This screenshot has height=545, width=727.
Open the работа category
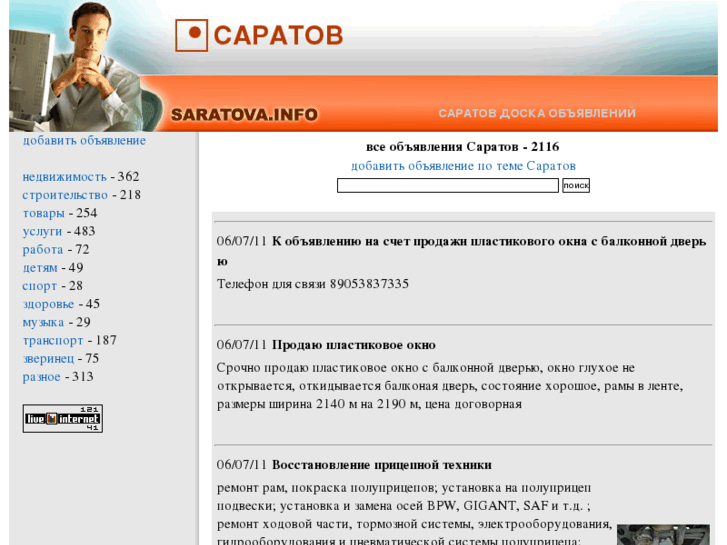point(43,250)
